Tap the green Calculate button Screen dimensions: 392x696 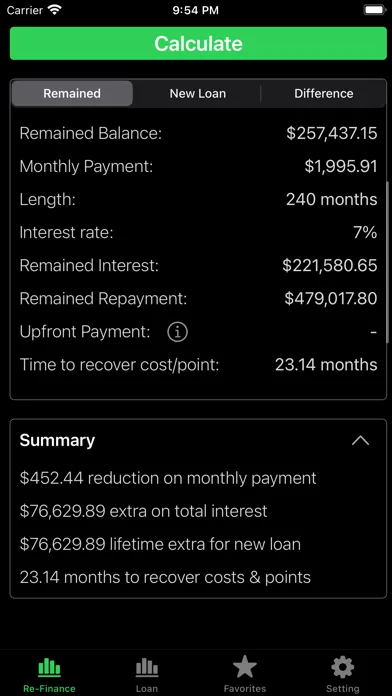pos(198,44)
